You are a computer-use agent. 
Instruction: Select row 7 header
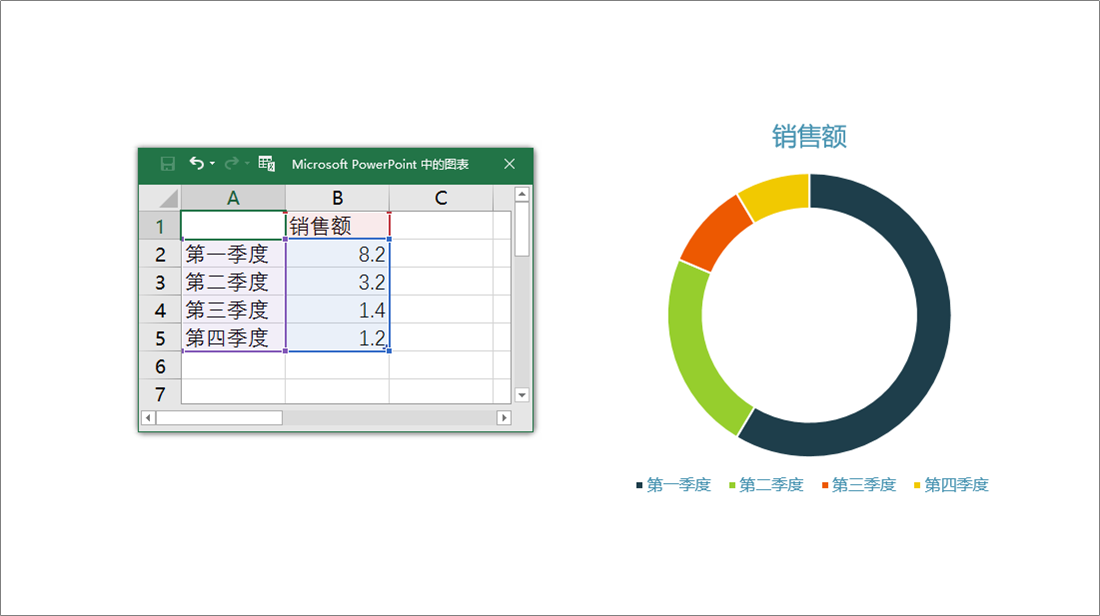[x=160, y=393]
